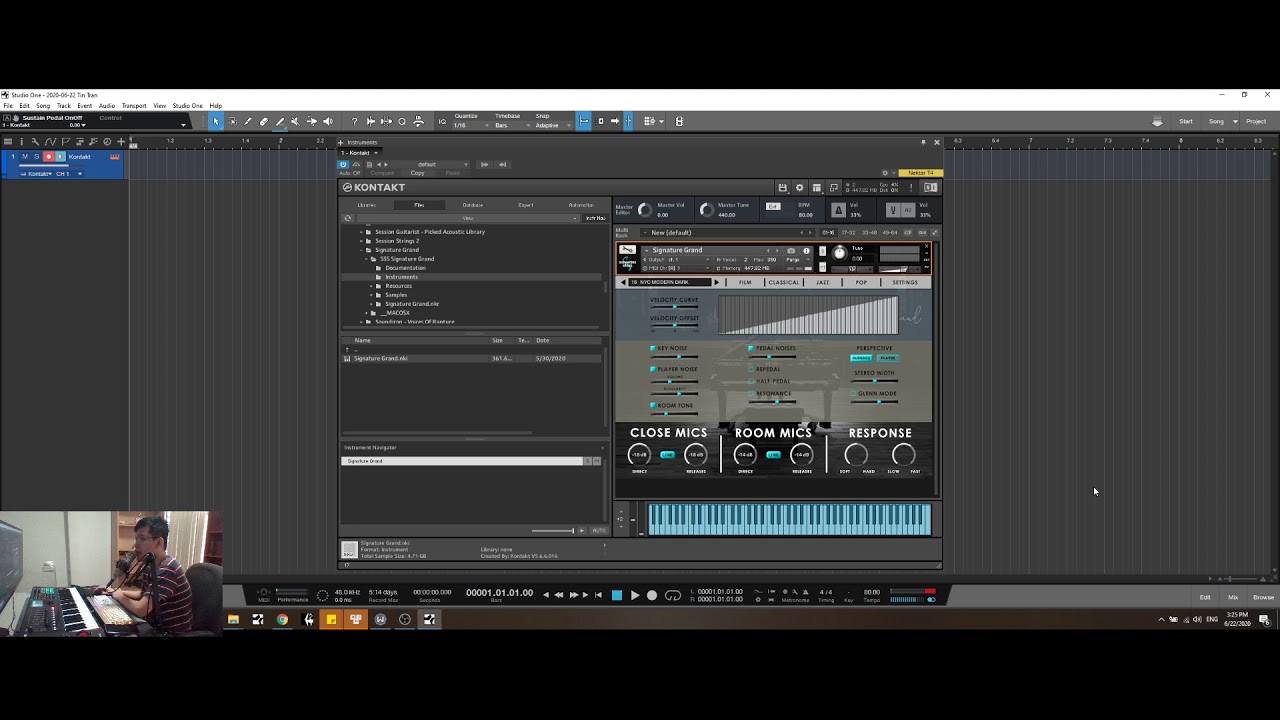Mute the Kontakt track
Image resolution: width=1280 pixels, height=720 pixels.
click(25, 157)
